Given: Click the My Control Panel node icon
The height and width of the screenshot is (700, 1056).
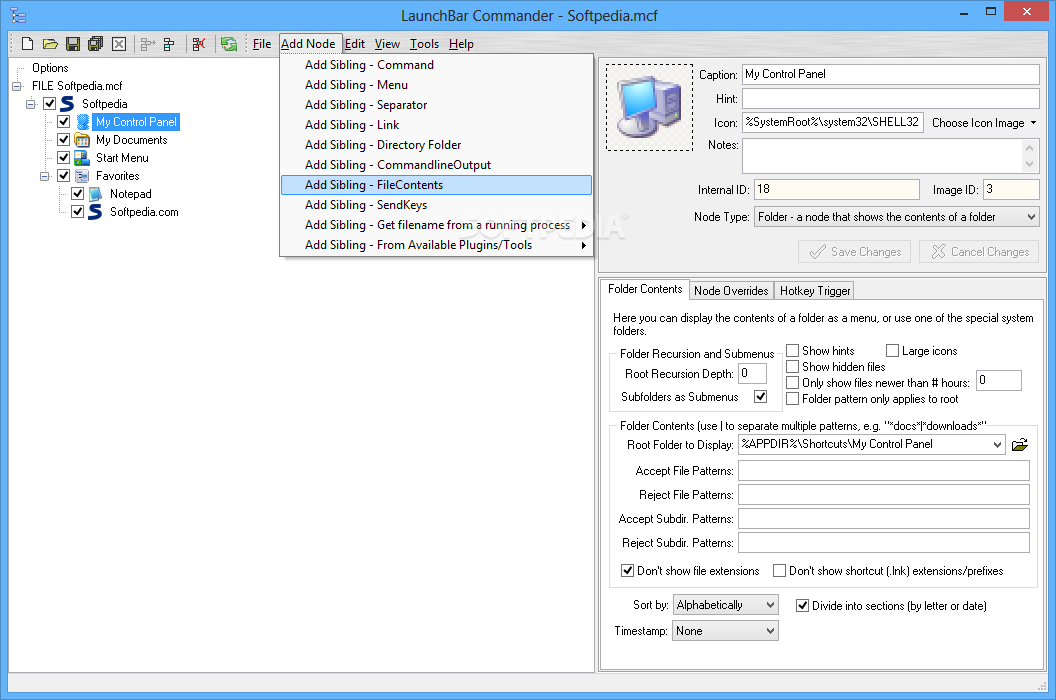Looking at the screenshot, I should pyautogui.click(x=82, y=122).
